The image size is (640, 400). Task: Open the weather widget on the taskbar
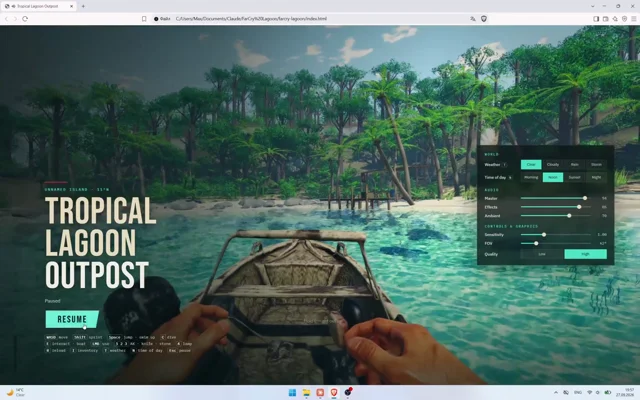(x=15, y=393)
